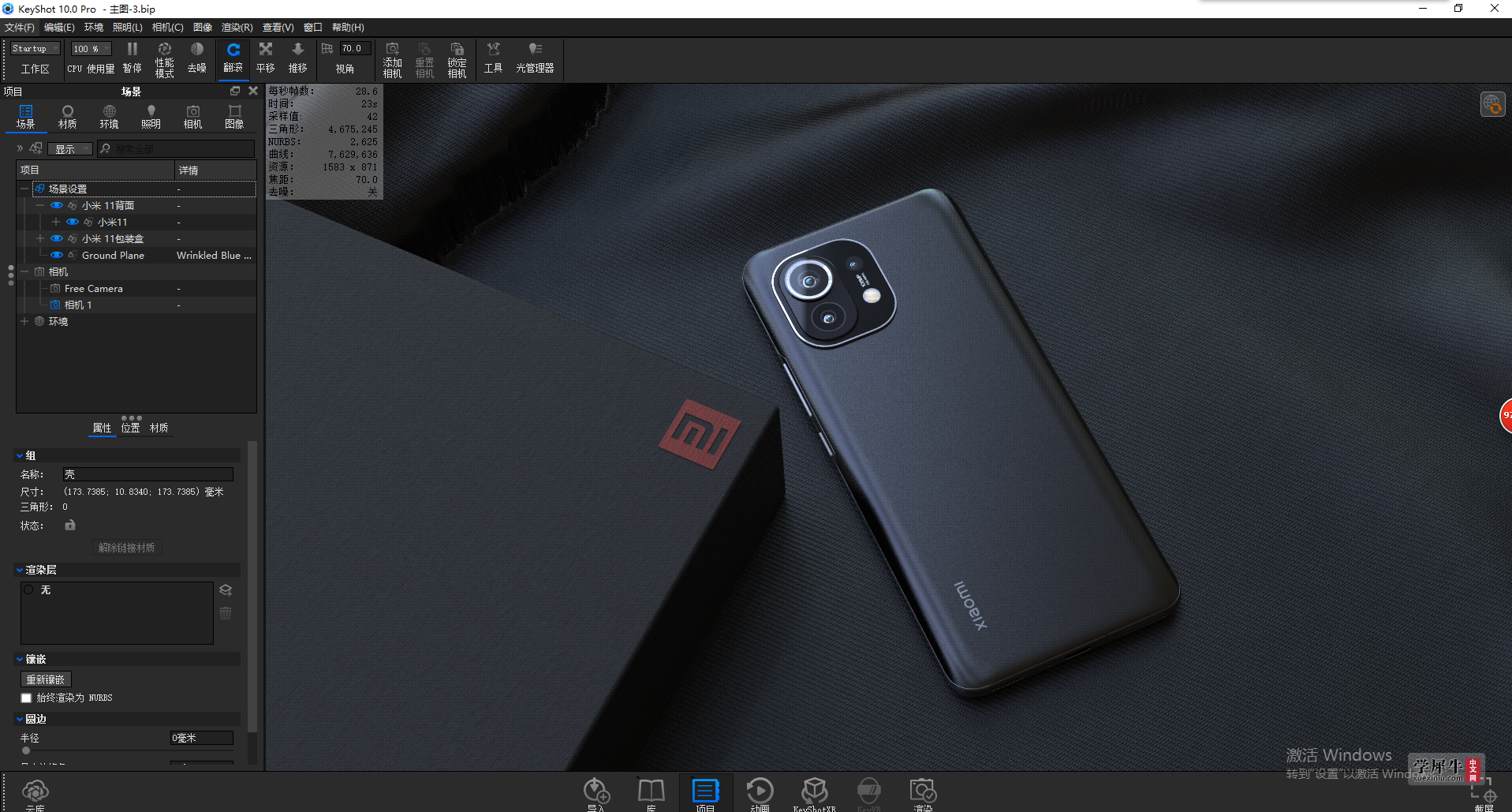1512x812 pixels.
Task: Hide 小米 11包装盒 with its eye icon
Action: point(57,238)
